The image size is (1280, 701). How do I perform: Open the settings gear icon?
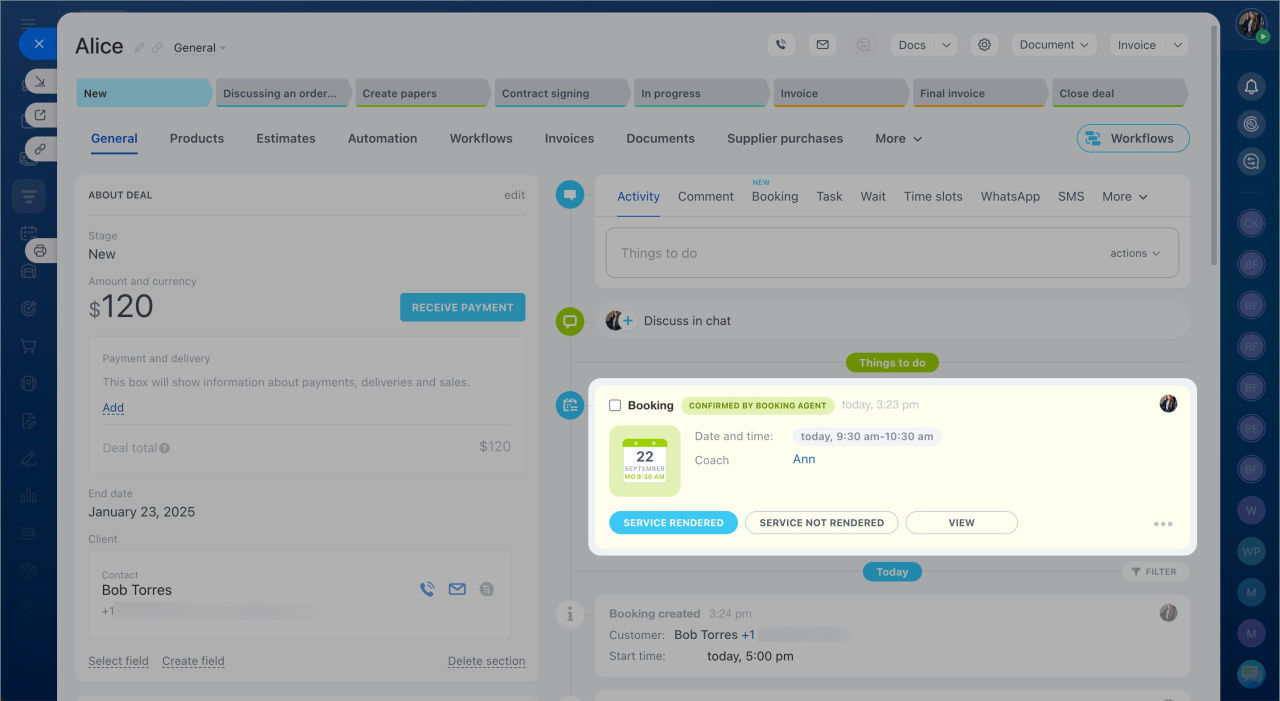pos(985,45)
